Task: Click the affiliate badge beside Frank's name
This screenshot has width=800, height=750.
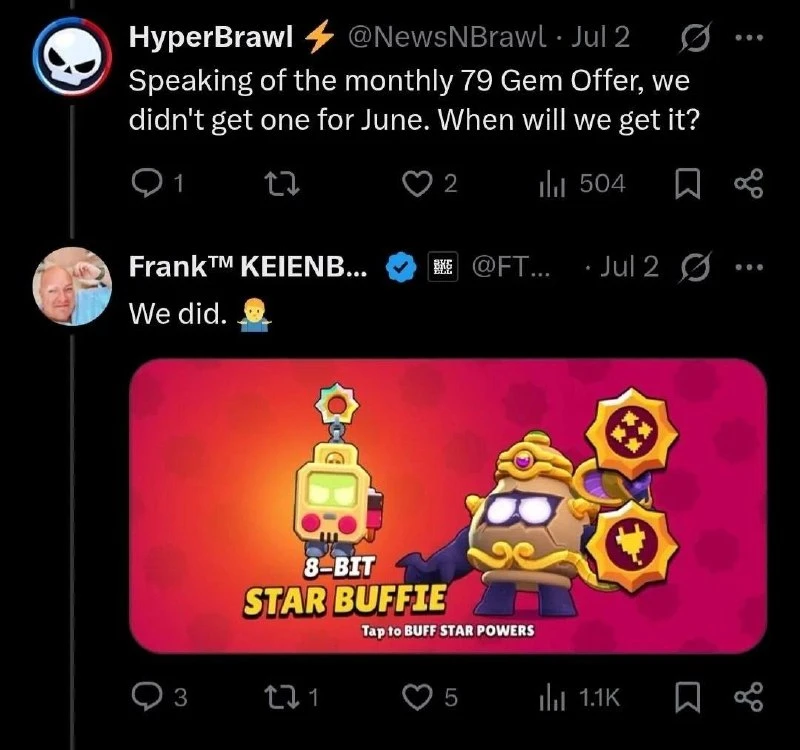Action: click(x=443, y=266)
